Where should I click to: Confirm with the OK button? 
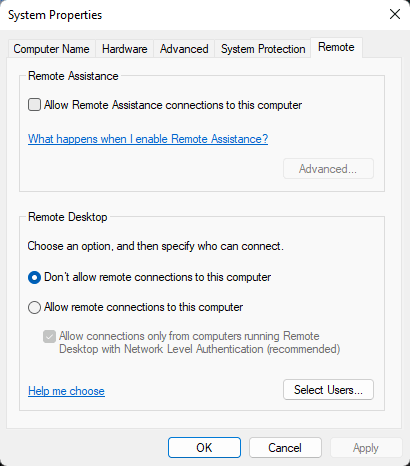point(204,448)
